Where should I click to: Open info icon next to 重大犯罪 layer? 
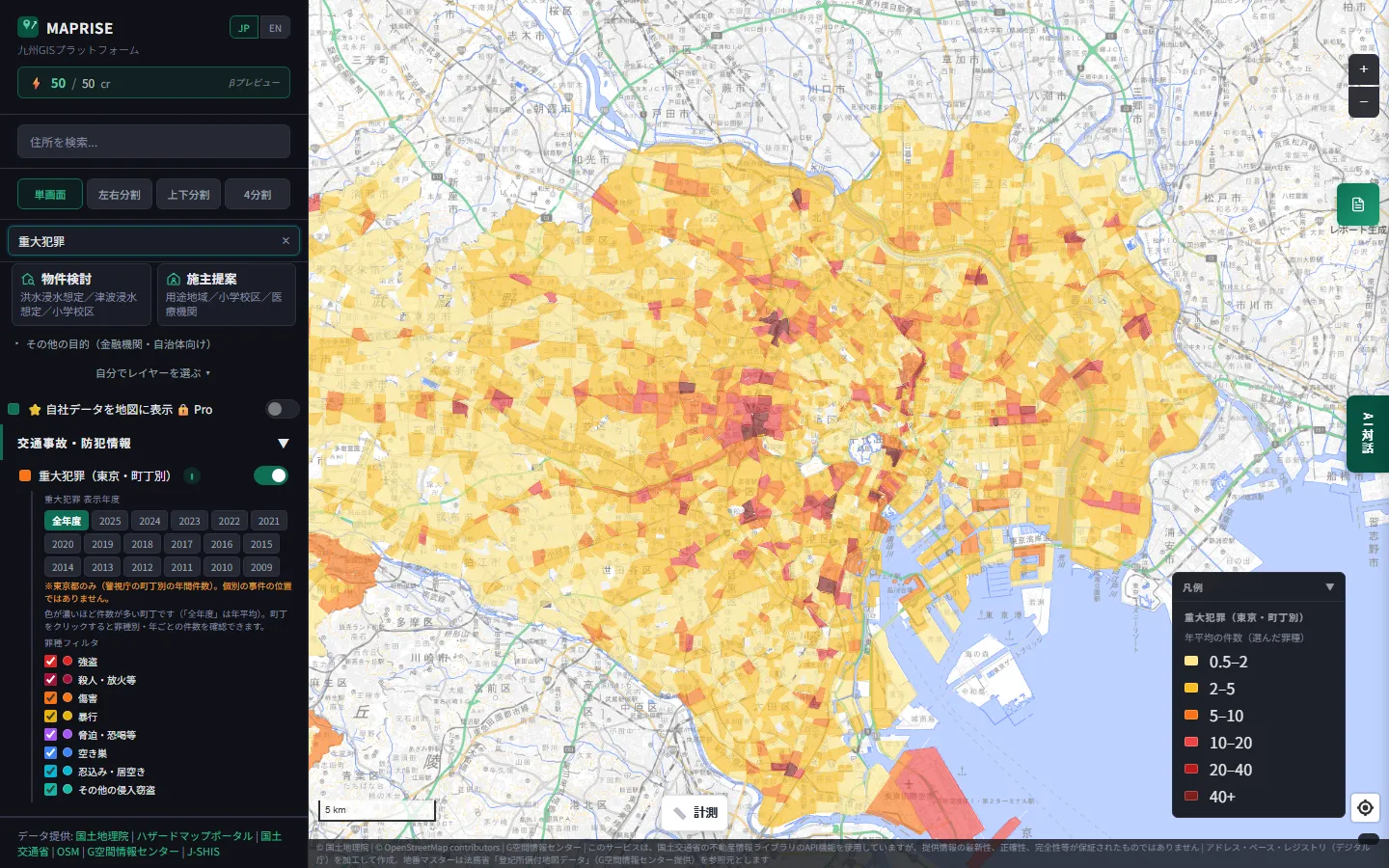click(x=192, y=475)
